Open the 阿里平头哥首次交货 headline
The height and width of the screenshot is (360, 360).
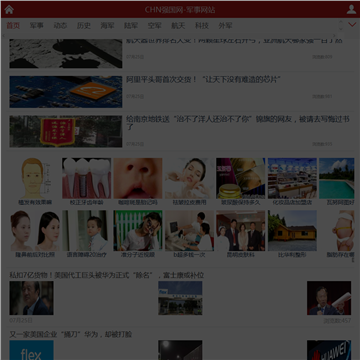click(x=203, y=80)
